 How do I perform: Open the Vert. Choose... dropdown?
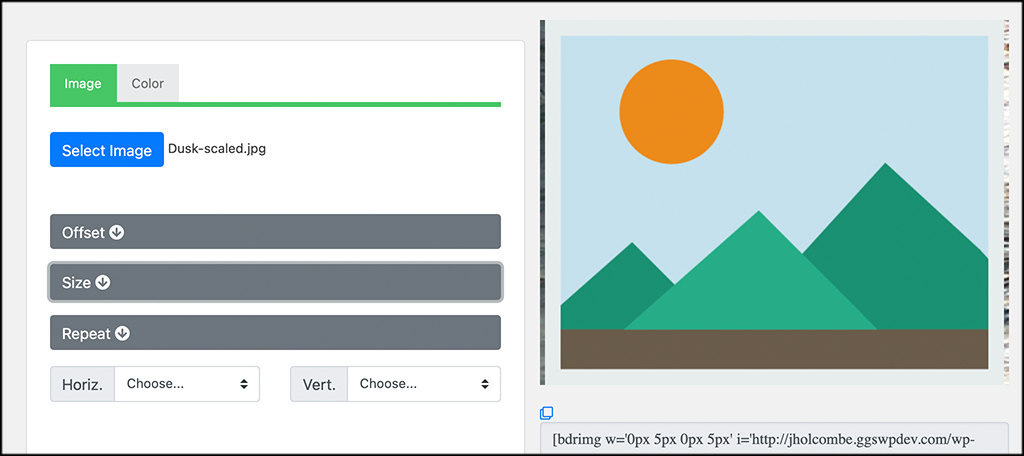[x=424, y=384]
